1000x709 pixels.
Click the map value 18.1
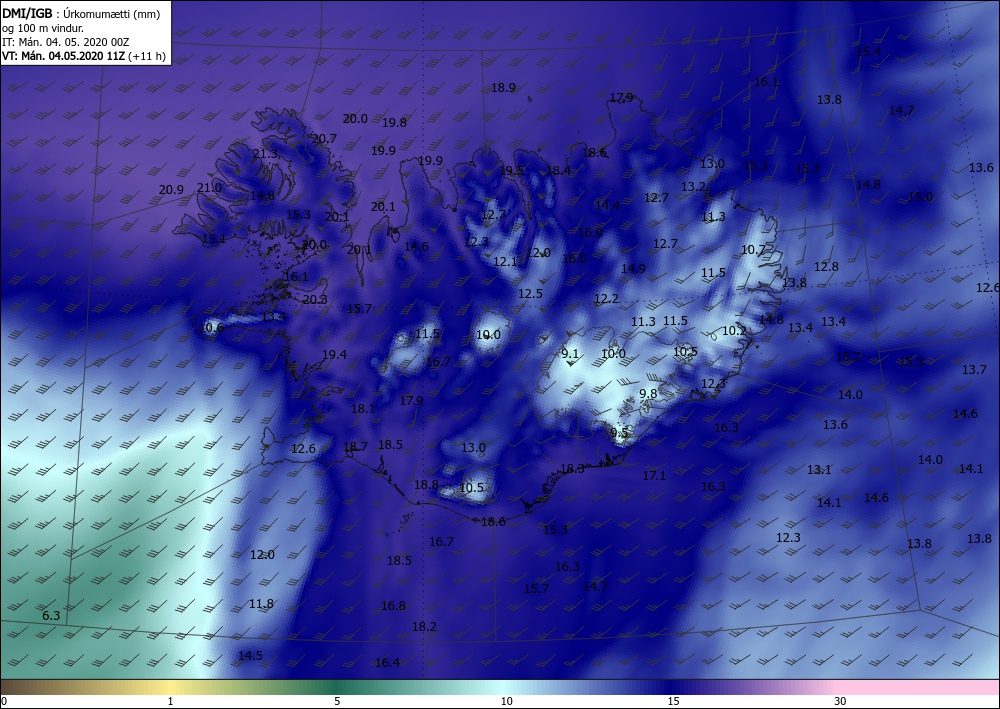(363, 409)
